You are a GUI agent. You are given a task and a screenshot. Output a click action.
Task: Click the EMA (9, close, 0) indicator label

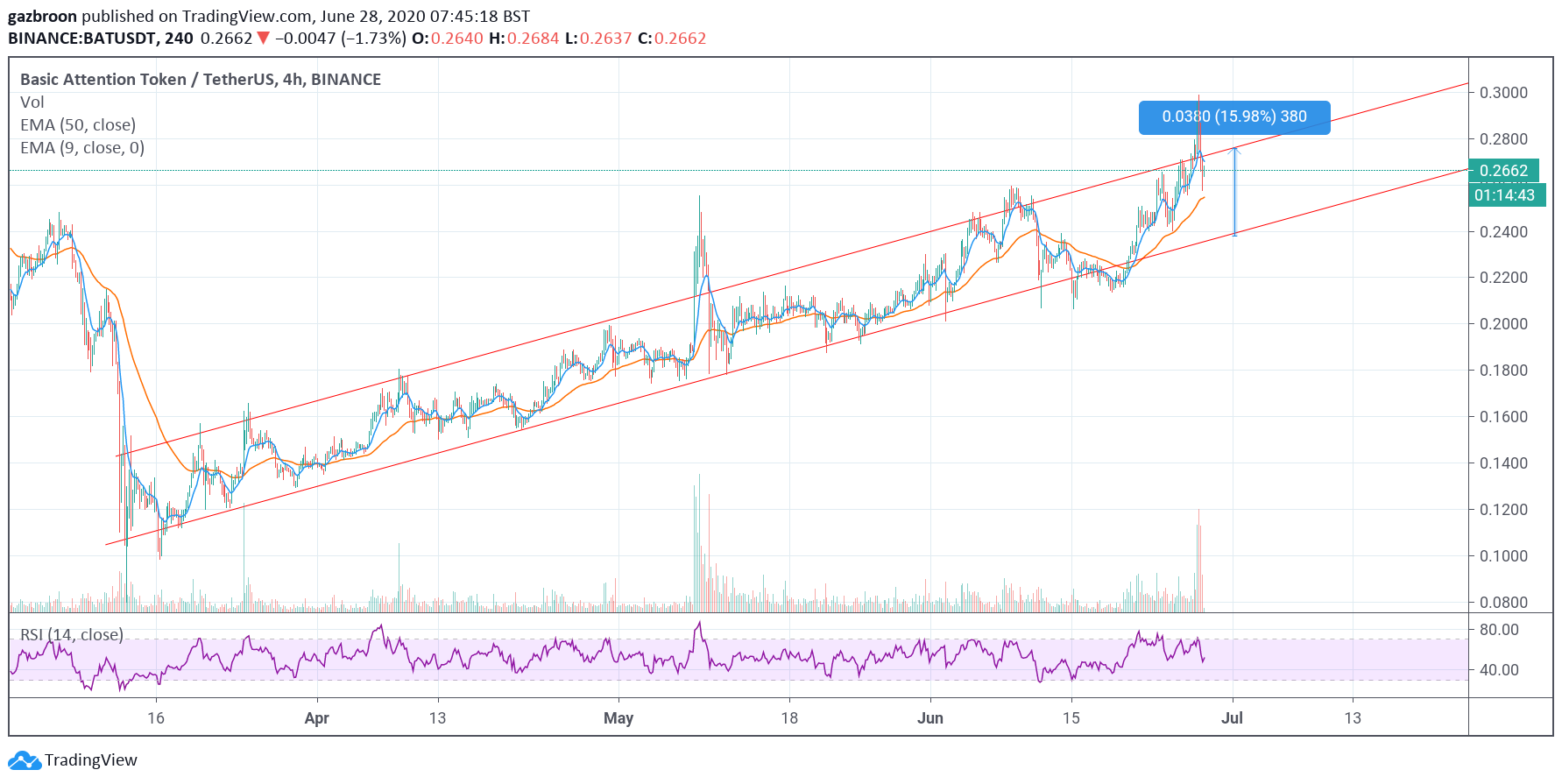(x=82, y=147)
